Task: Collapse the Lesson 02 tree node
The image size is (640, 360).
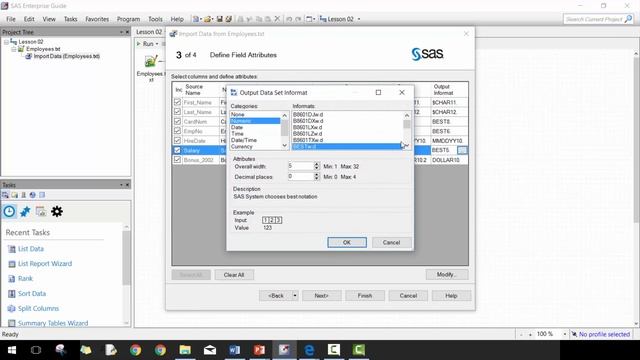Action: pyautogui.click(x=6, y=42)
